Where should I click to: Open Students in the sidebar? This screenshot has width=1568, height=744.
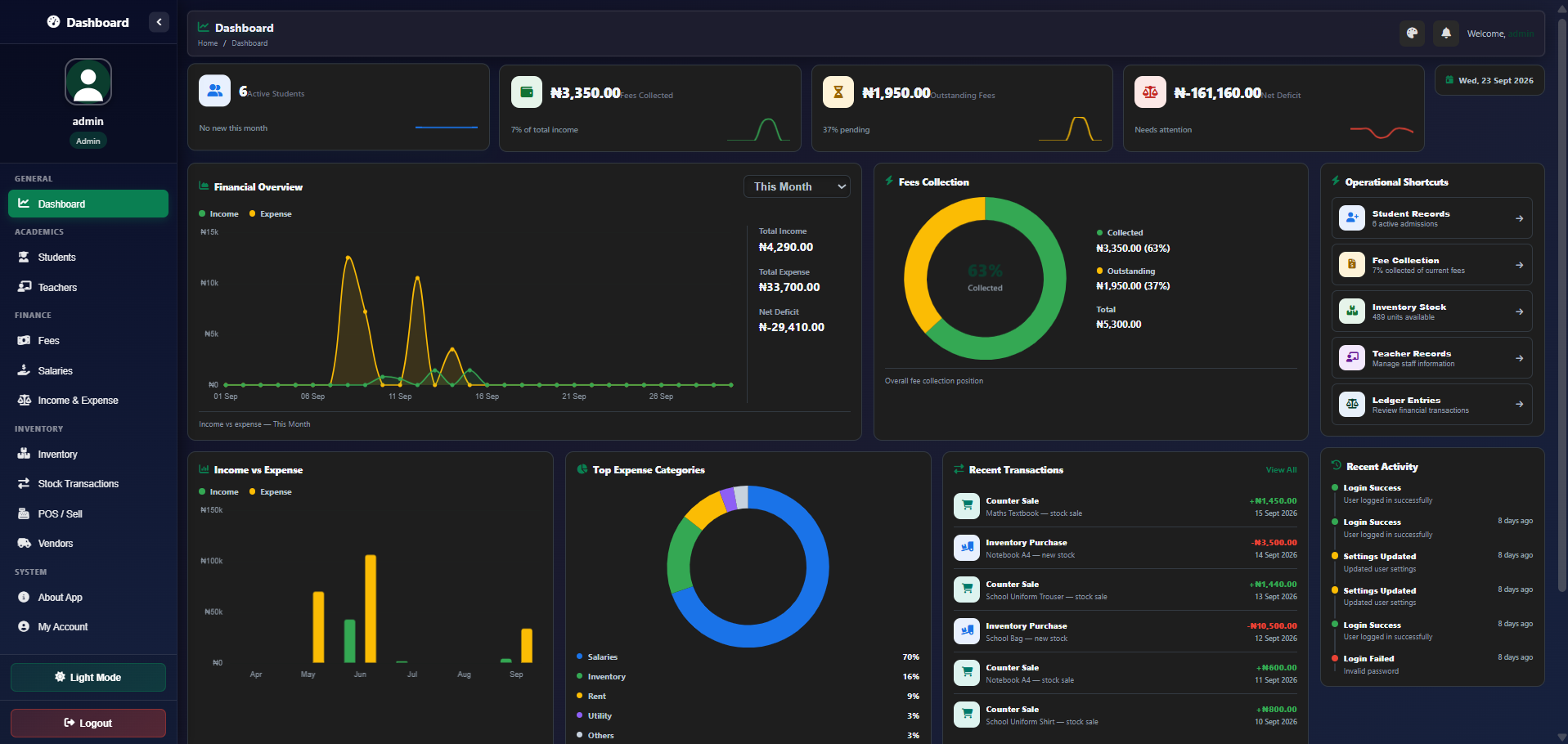point(88,258)
